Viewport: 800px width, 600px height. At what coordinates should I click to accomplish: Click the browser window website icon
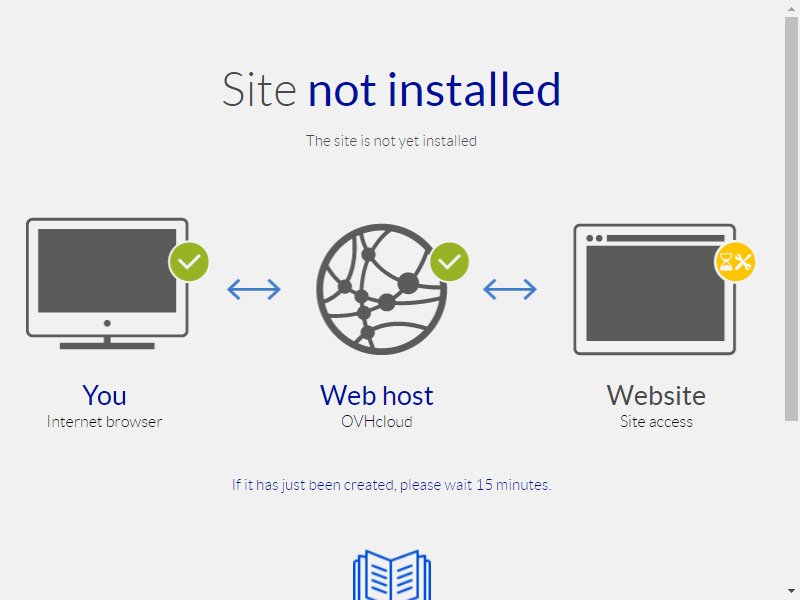[655, 289]
